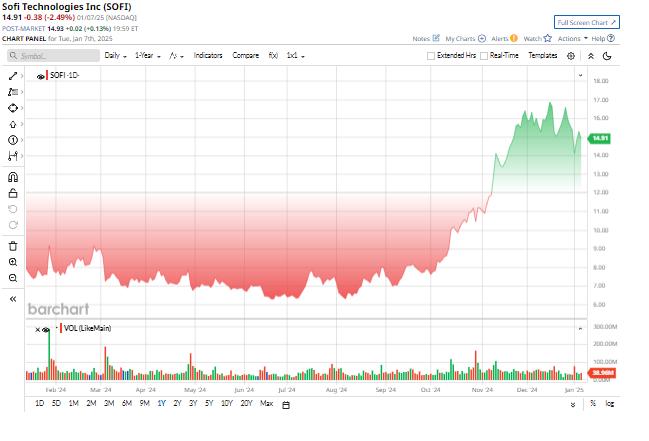Open the chart type dropdown
This screenshot has width=649, height=441.
coord(176,55)
